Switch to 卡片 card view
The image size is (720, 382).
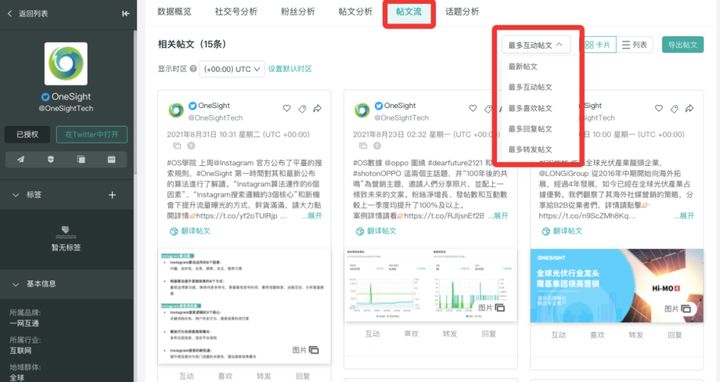click(x=598, y=45)
